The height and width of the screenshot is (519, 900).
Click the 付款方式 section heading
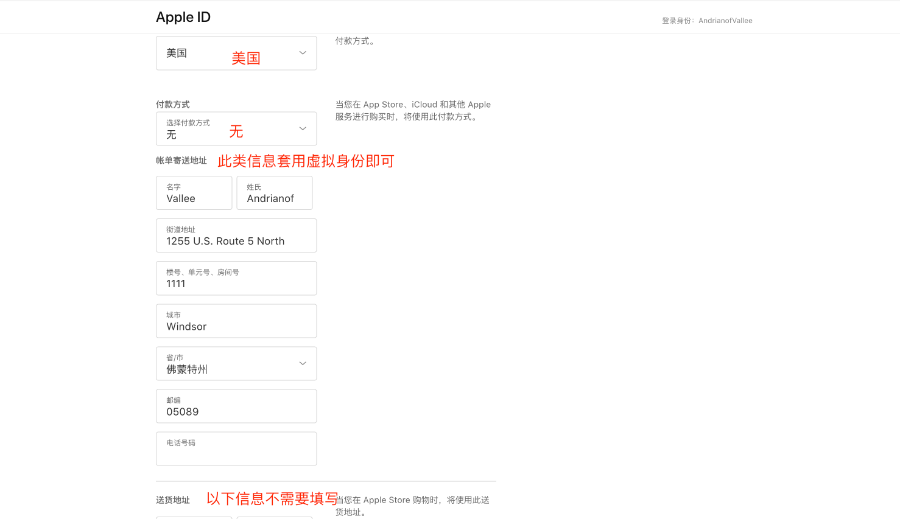(x=172, y=104)
